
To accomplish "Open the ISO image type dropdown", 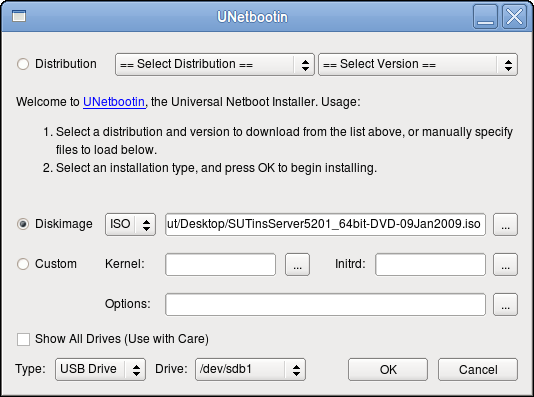I will tap(130, 224).
